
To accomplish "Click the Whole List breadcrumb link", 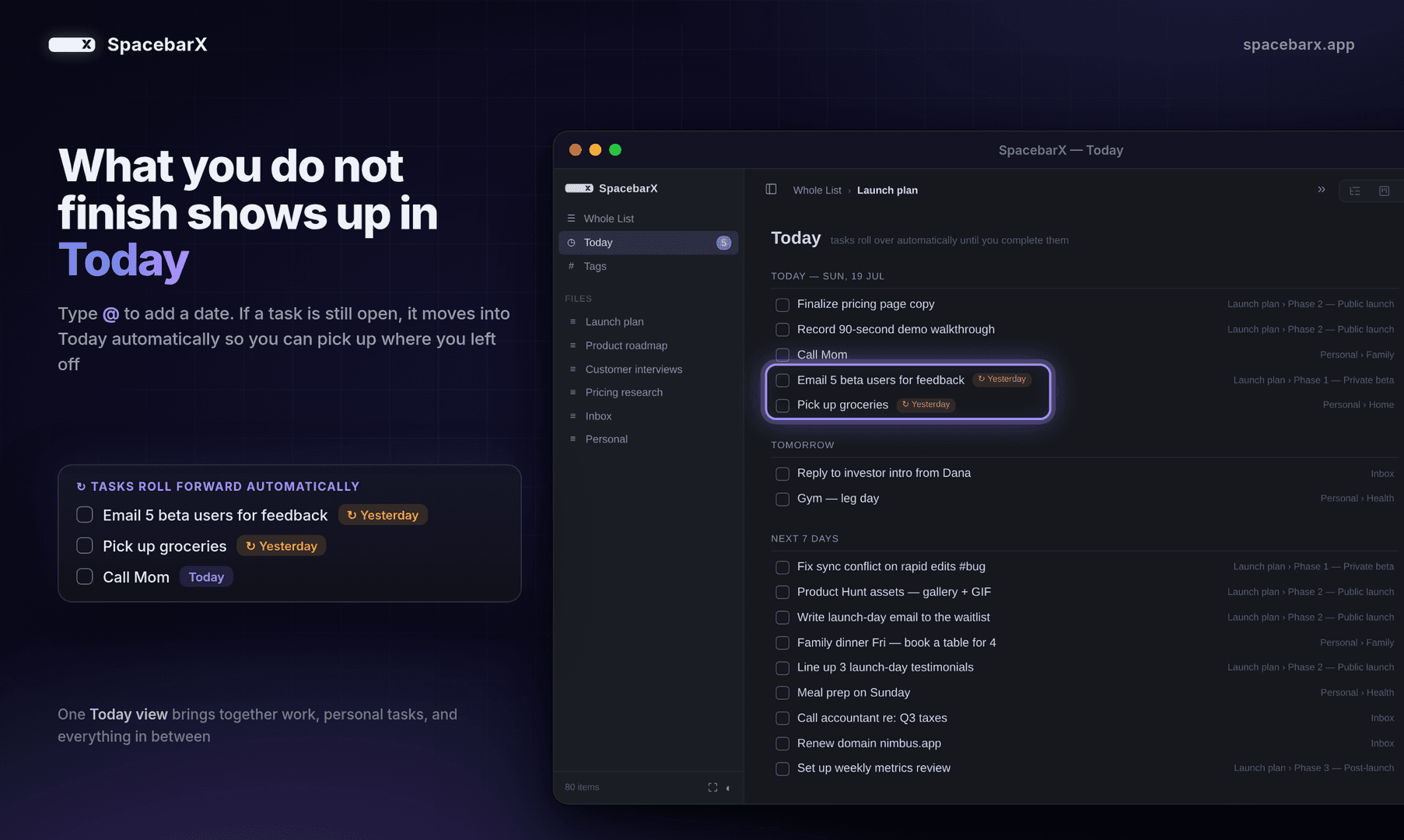I will coord(817,190).
